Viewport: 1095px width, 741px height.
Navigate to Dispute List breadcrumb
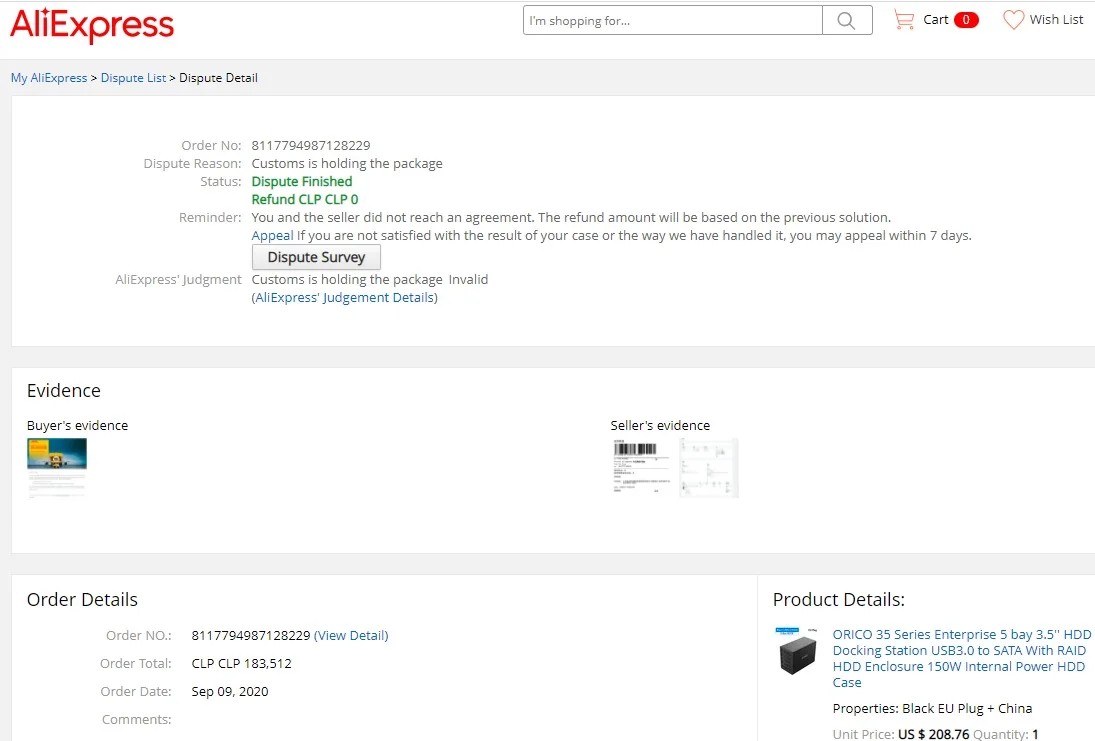click(133, 78)
